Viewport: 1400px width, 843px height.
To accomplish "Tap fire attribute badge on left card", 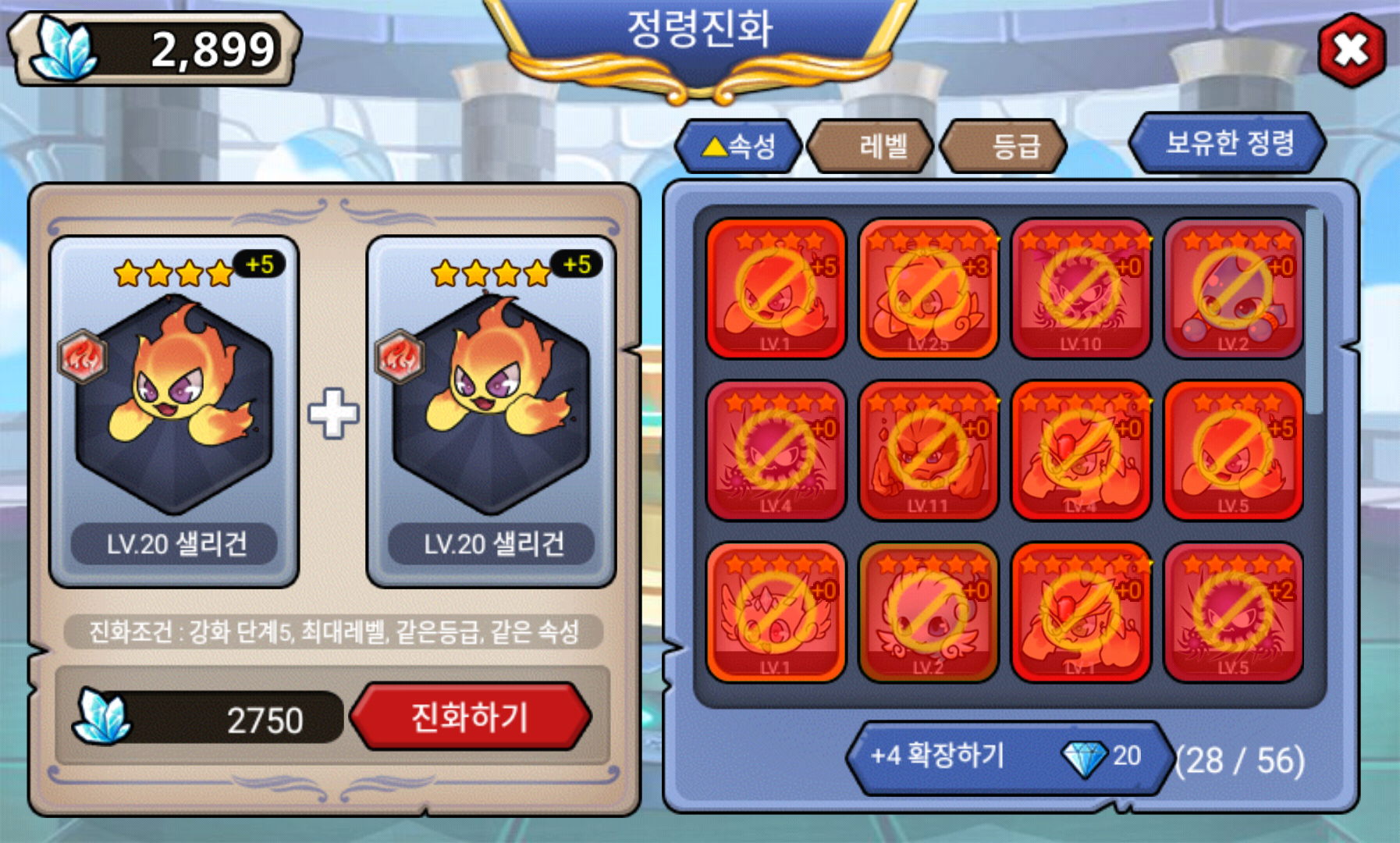I will click(83, 357).
